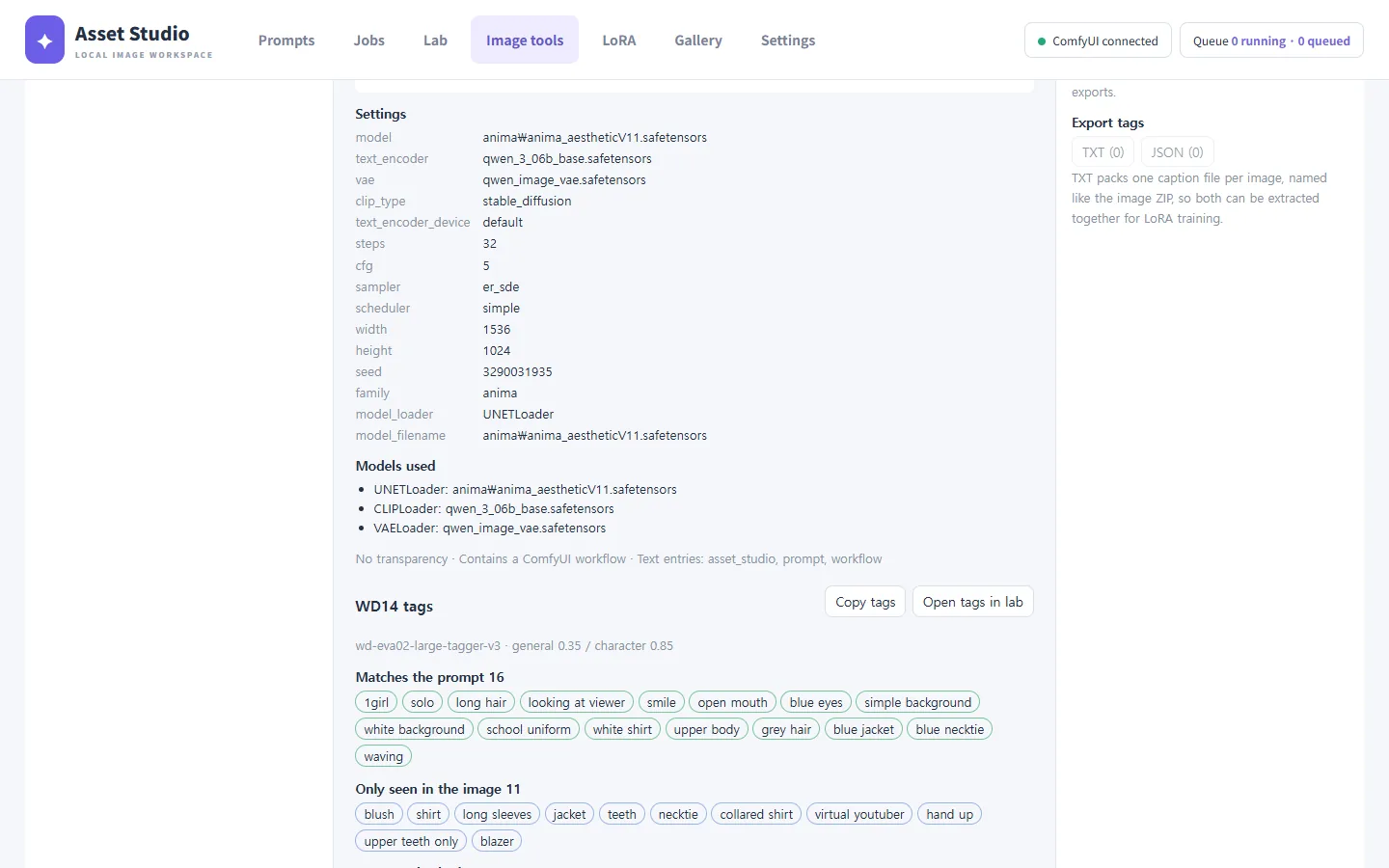This screenshot has height=868, width=1389.
Task: Open the LoRA tab
Action: (x=618, y=40)
